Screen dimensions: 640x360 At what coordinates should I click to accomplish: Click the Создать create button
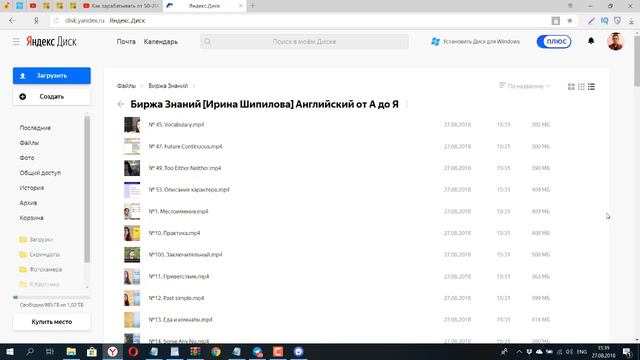click(51, 97)
